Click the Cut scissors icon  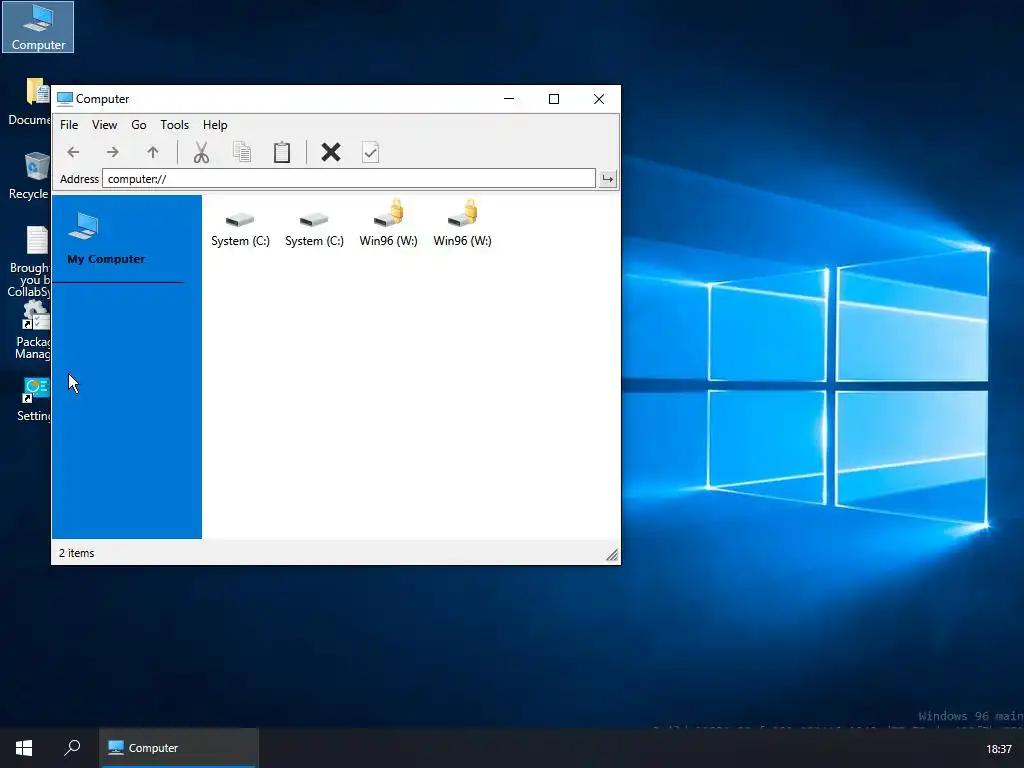pos(201,152)
